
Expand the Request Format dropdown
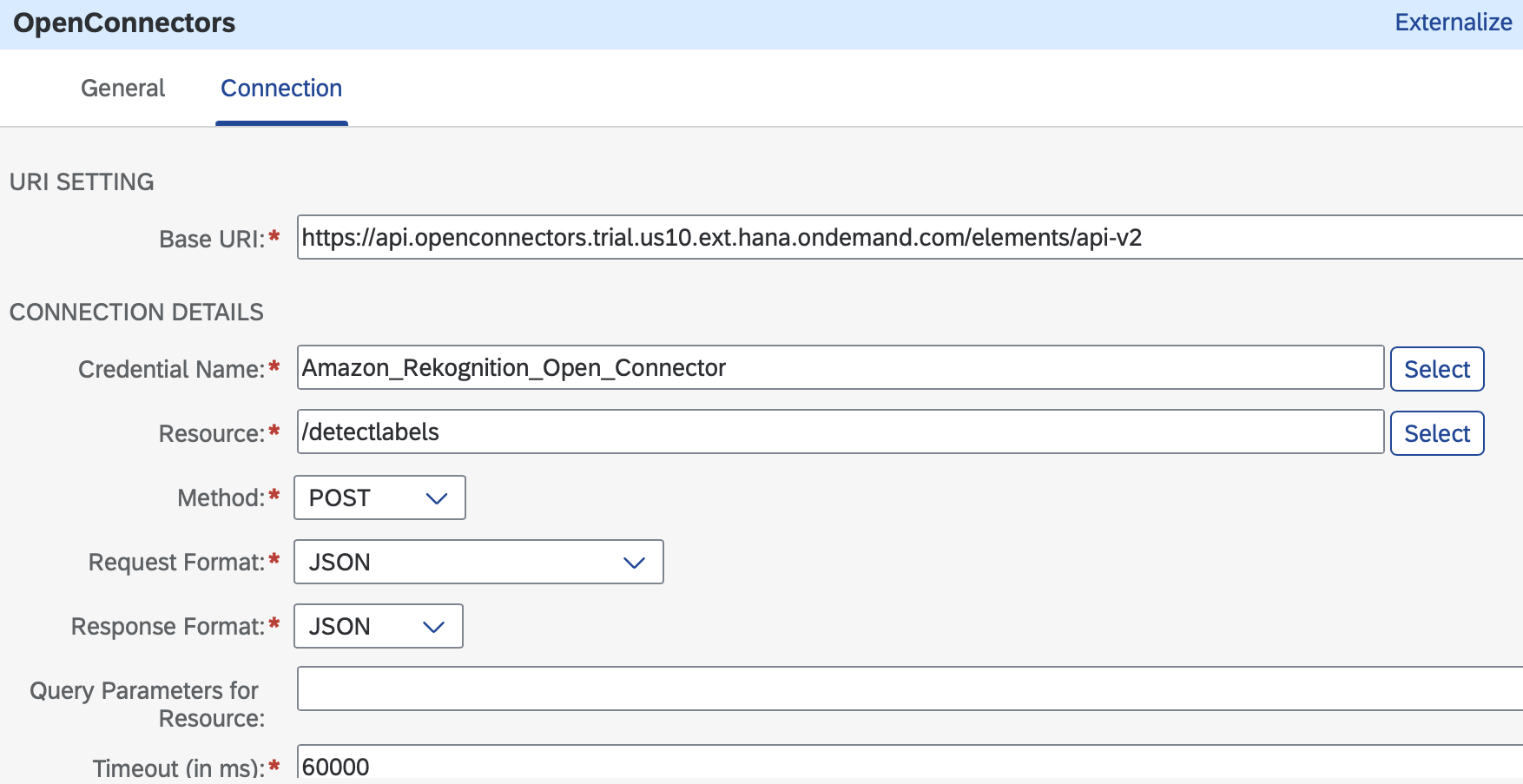pos(478,562)
